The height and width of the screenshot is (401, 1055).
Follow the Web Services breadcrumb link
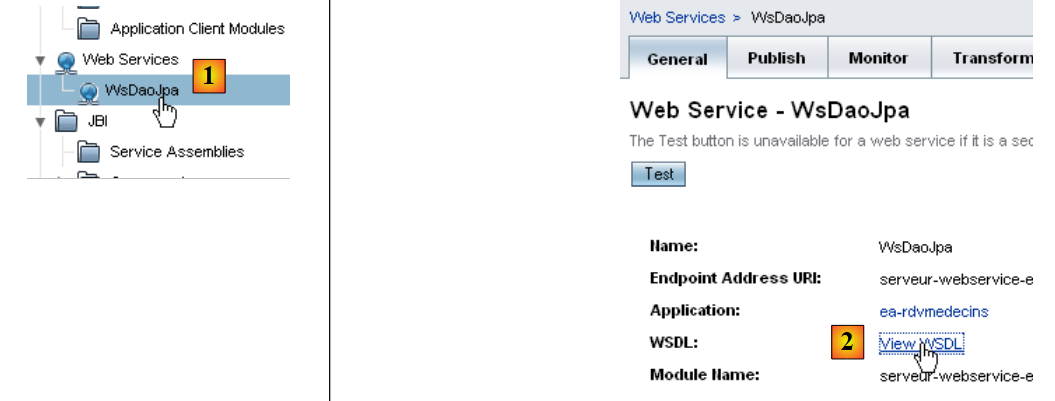pyautogui.click(x=677, y=17)
